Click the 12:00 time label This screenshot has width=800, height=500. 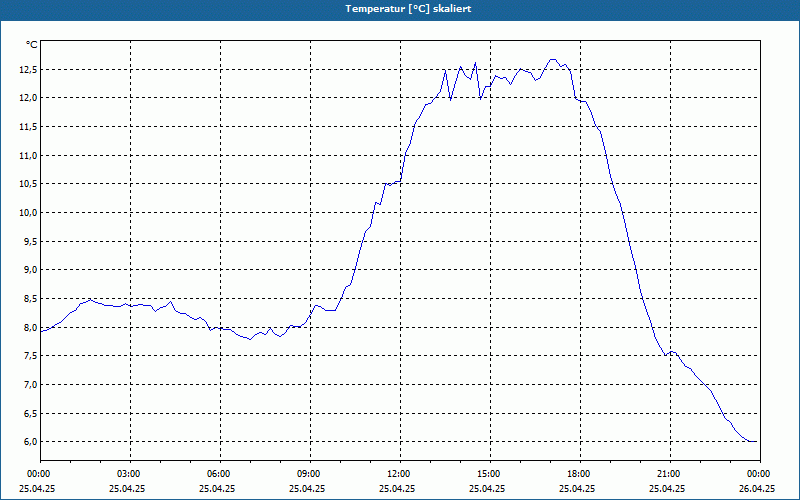pyautogui.click(x=400, y=474)
